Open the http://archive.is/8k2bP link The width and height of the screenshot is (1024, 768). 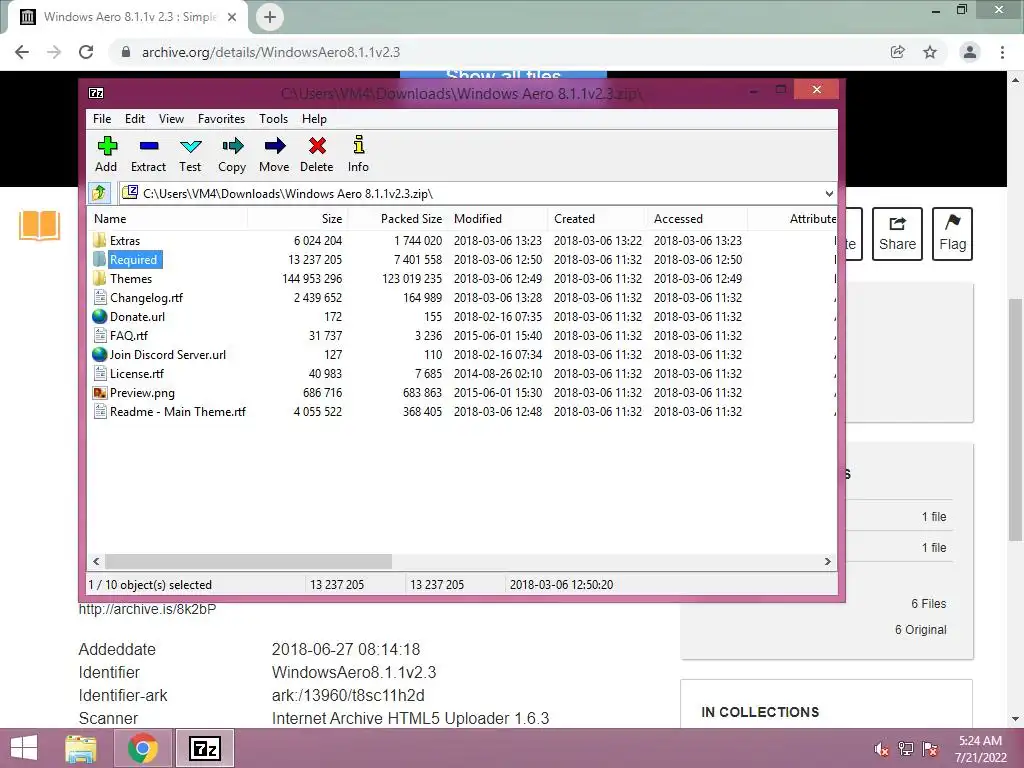pyautogui.click(x=147, y=609)
